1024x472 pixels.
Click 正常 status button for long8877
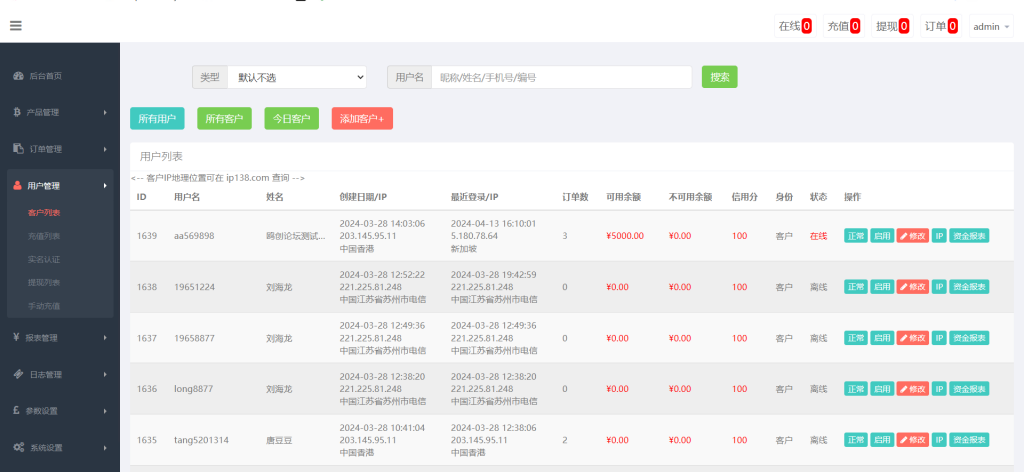(856, 388)
